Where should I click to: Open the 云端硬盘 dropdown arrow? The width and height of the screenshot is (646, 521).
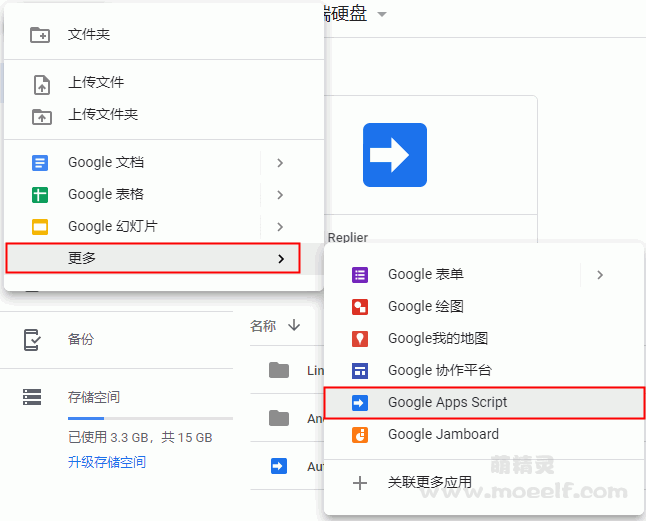[382, 14]
